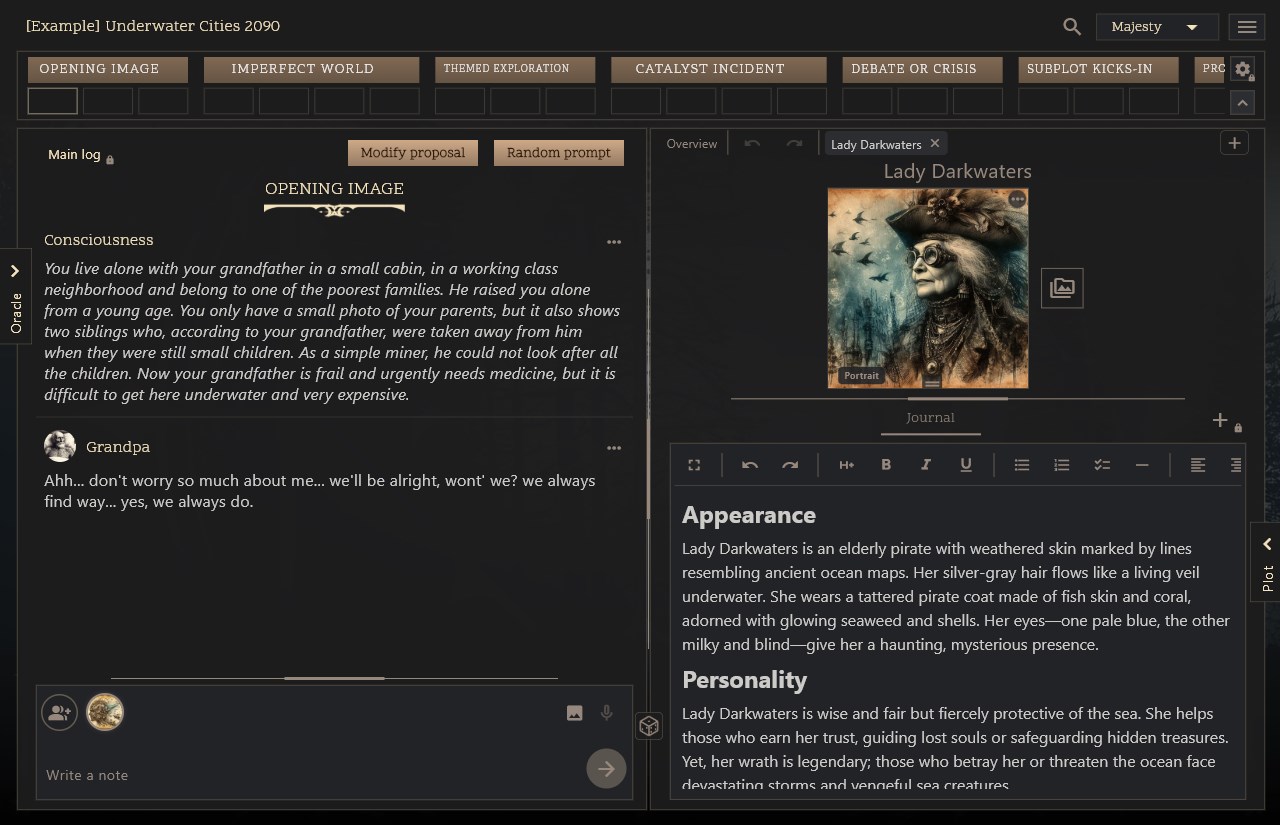Click the Consciousness speaker name
Screen dimensions: 1280x825
coord(99,240)
